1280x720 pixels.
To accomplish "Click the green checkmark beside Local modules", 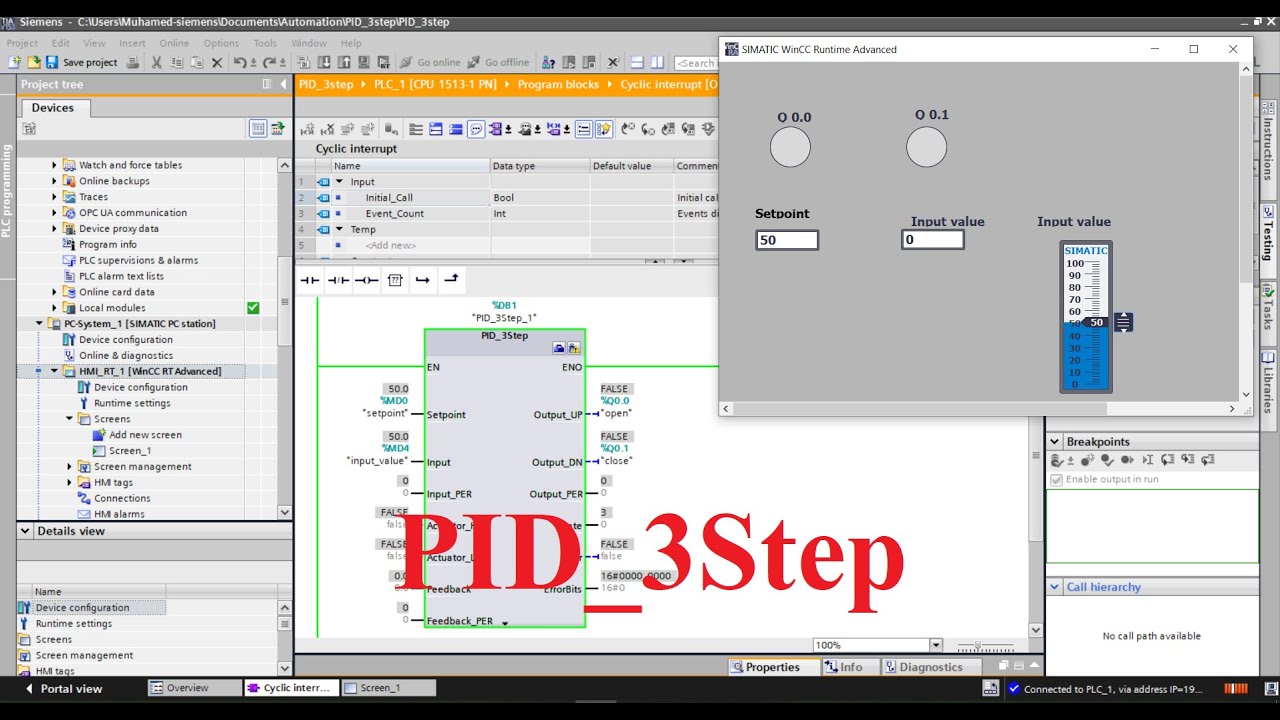I will coord(253,308).
